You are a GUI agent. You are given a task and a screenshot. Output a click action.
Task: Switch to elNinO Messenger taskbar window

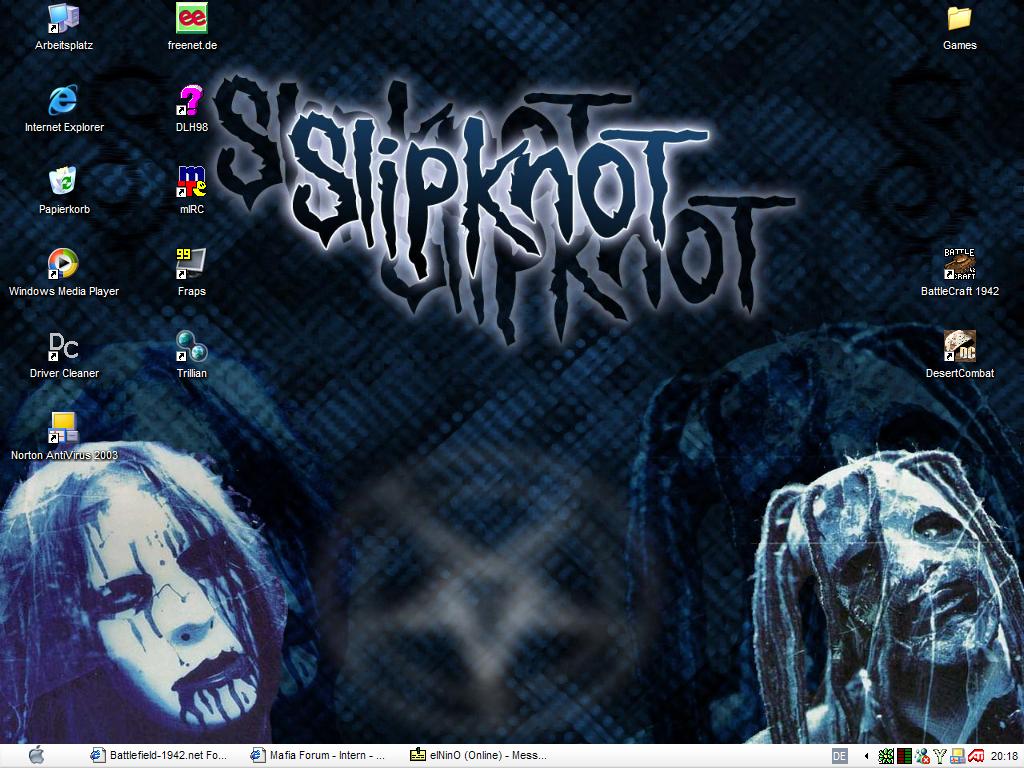(479, 756)
